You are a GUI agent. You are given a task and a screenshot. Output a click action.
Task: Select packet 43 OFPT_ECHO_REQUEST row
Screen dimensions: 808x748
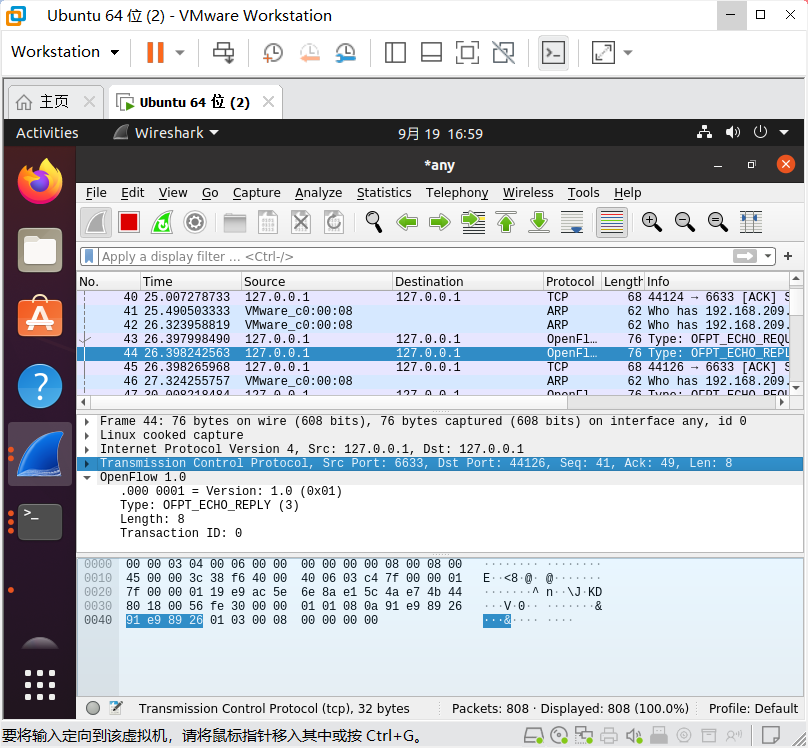point(433,339)
